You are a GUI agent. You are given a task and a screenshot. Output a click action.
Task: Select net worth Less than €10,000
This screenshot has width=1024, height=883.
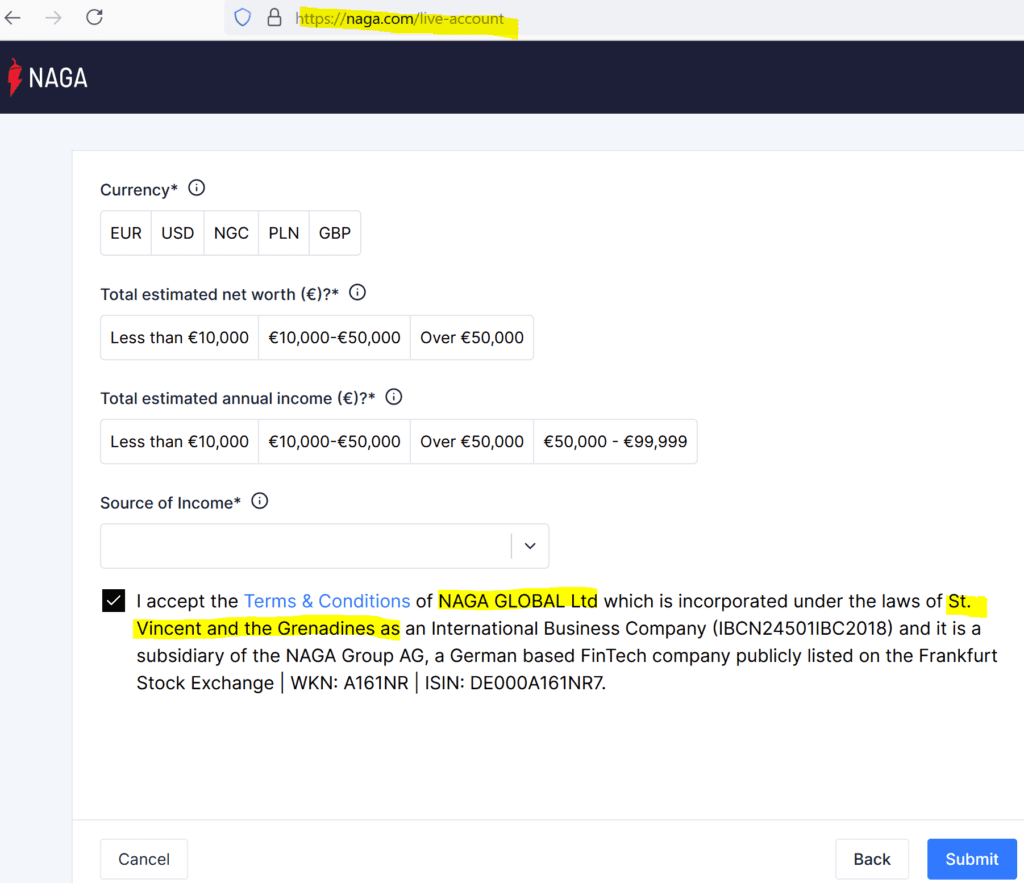coord(180,338)
